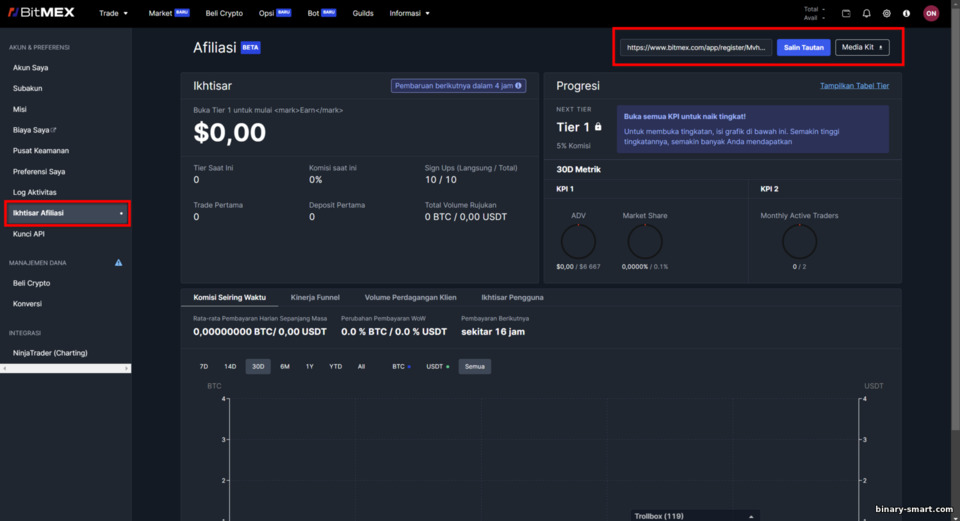Open Preferensi Saya in sidebar
Image resolution: width=960 pixels, height=521 pixels.
(39, 172)
